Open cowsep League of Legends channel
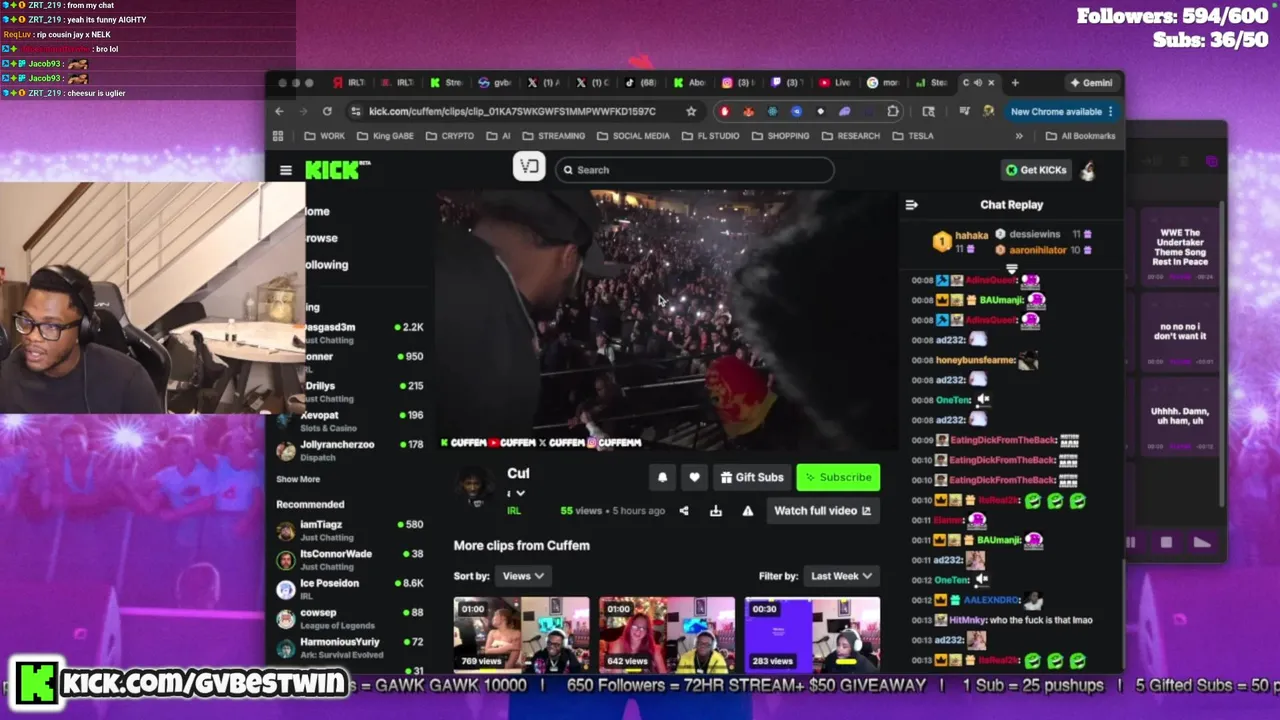The width and height of the screenshot is (1280, 720). 350,619
